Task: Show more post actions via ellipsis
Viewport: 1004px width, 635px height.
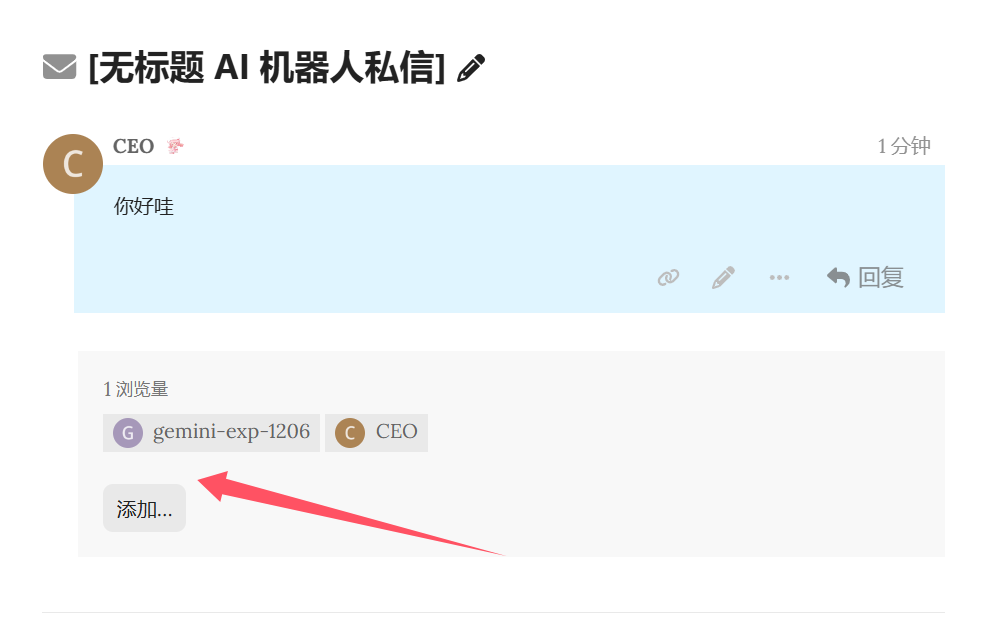Action: click(779, 278)
